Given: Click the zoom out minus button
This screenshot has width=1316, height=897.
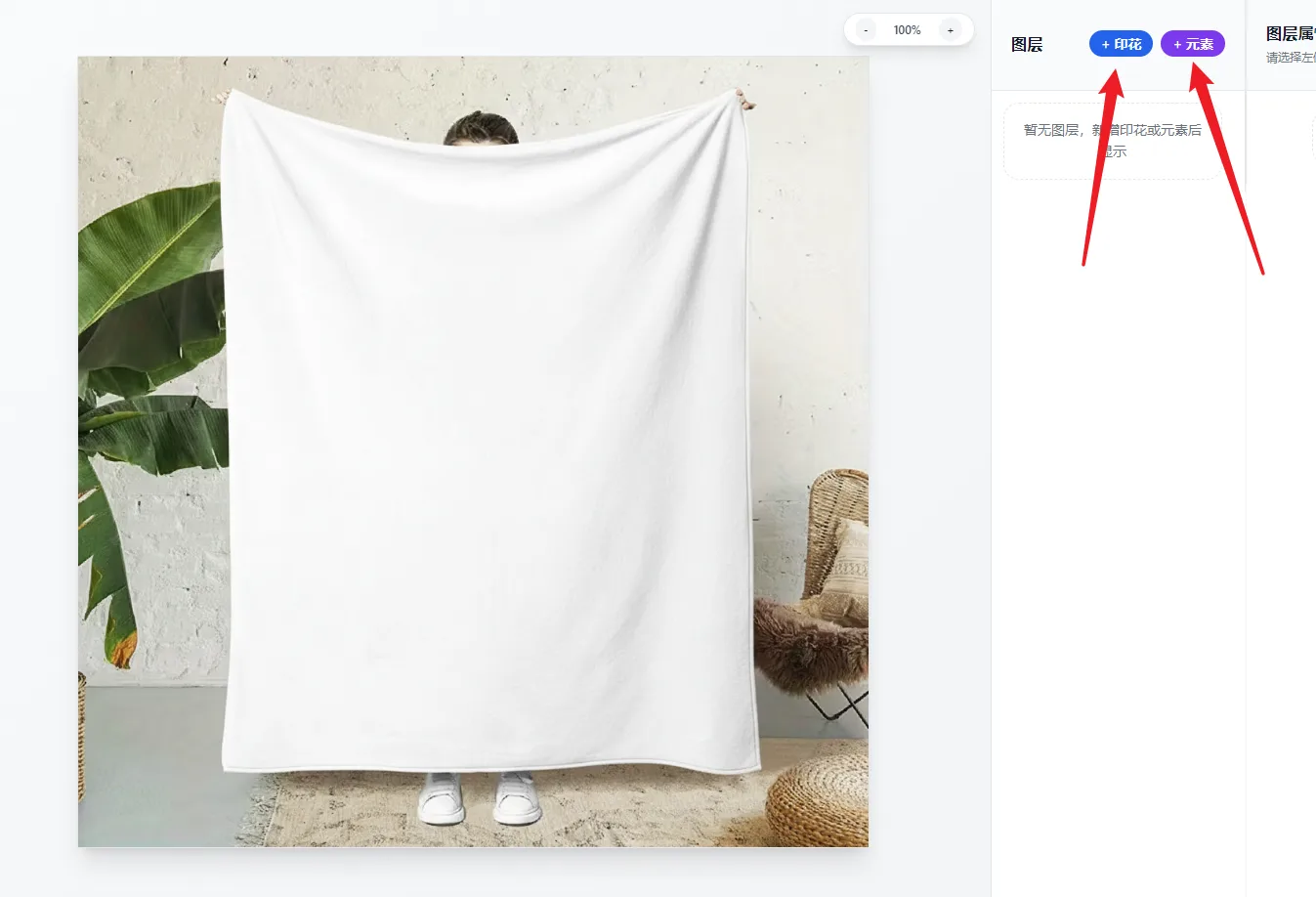Looking at the screenshot, I should tap(866, 30).
